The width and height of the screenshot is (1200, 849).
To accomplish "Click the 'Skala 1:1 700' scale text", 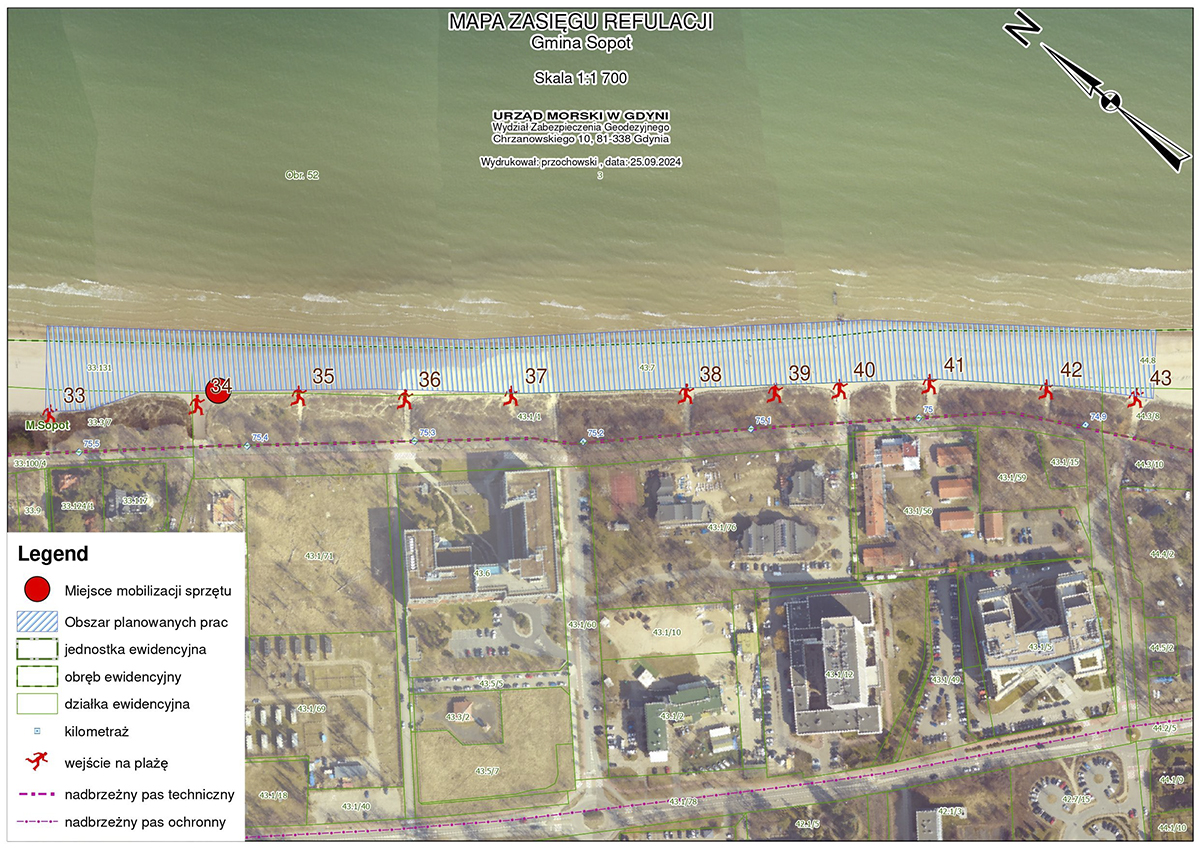I will tap(581, 77).
